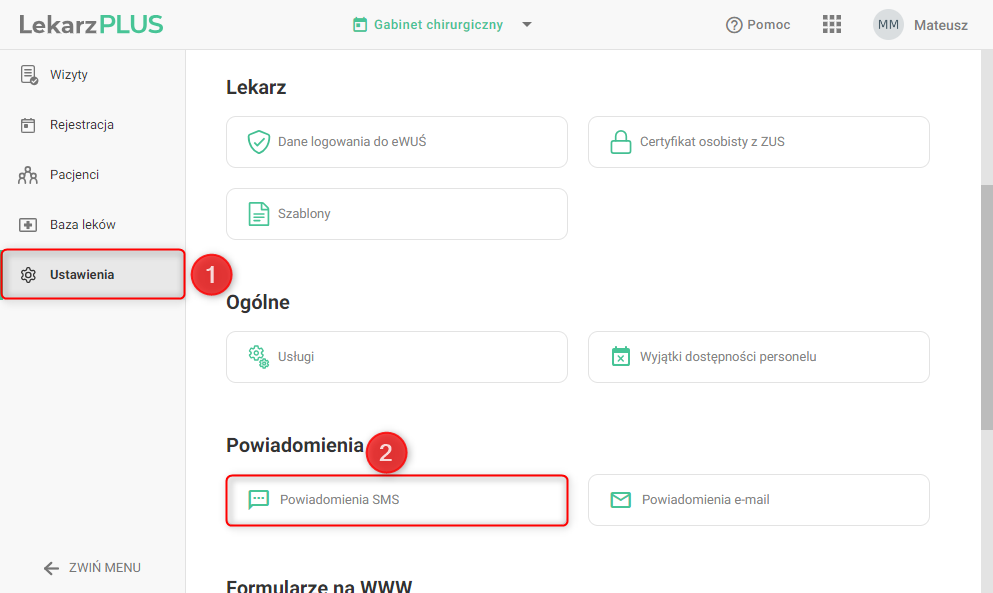Click the calendar-x icon for staff exceptions

coord(621,357)
